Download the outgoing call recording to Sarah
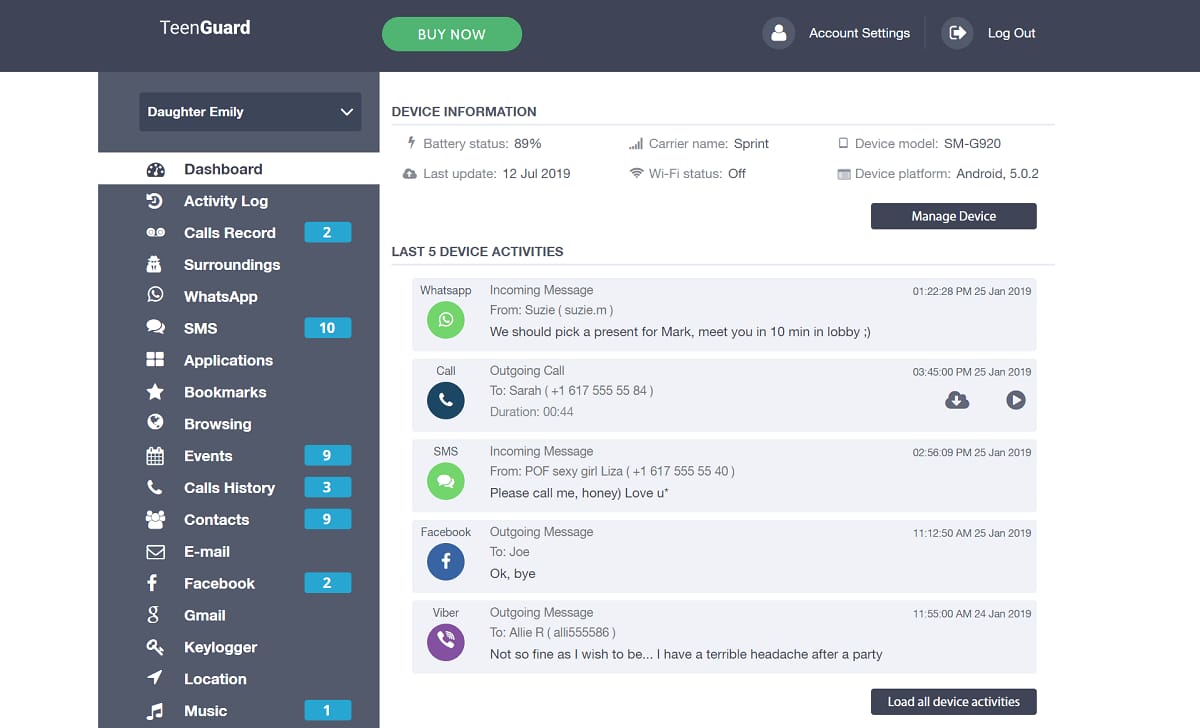 [x=957, y=399]
